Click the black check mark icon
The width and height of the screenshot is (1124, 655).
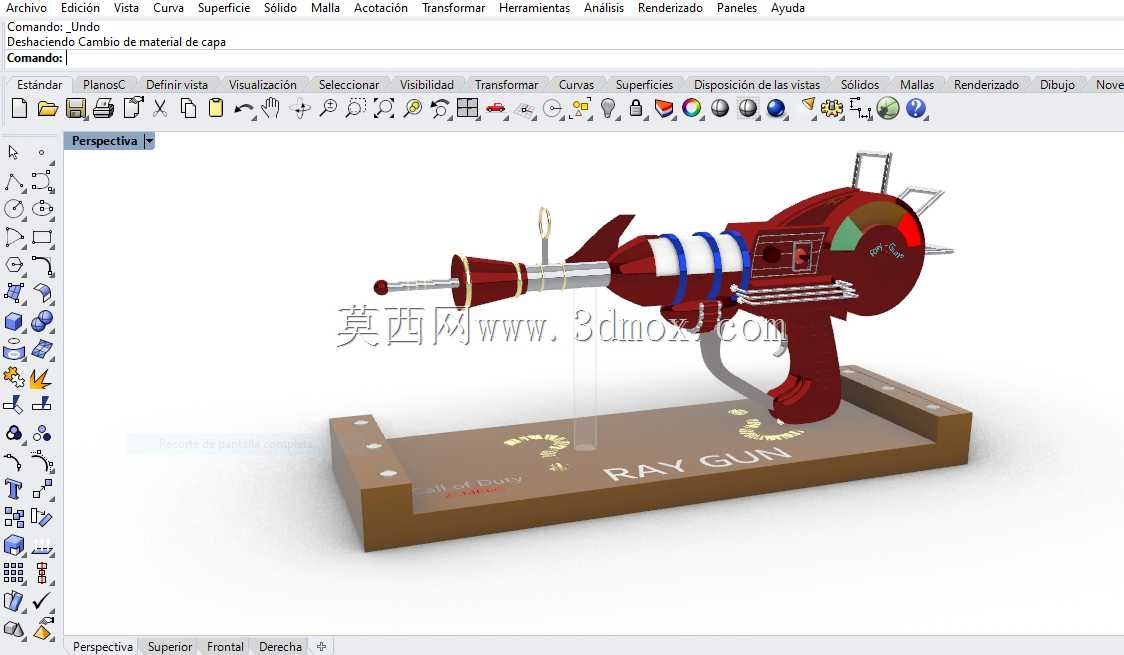click(42, 601)
